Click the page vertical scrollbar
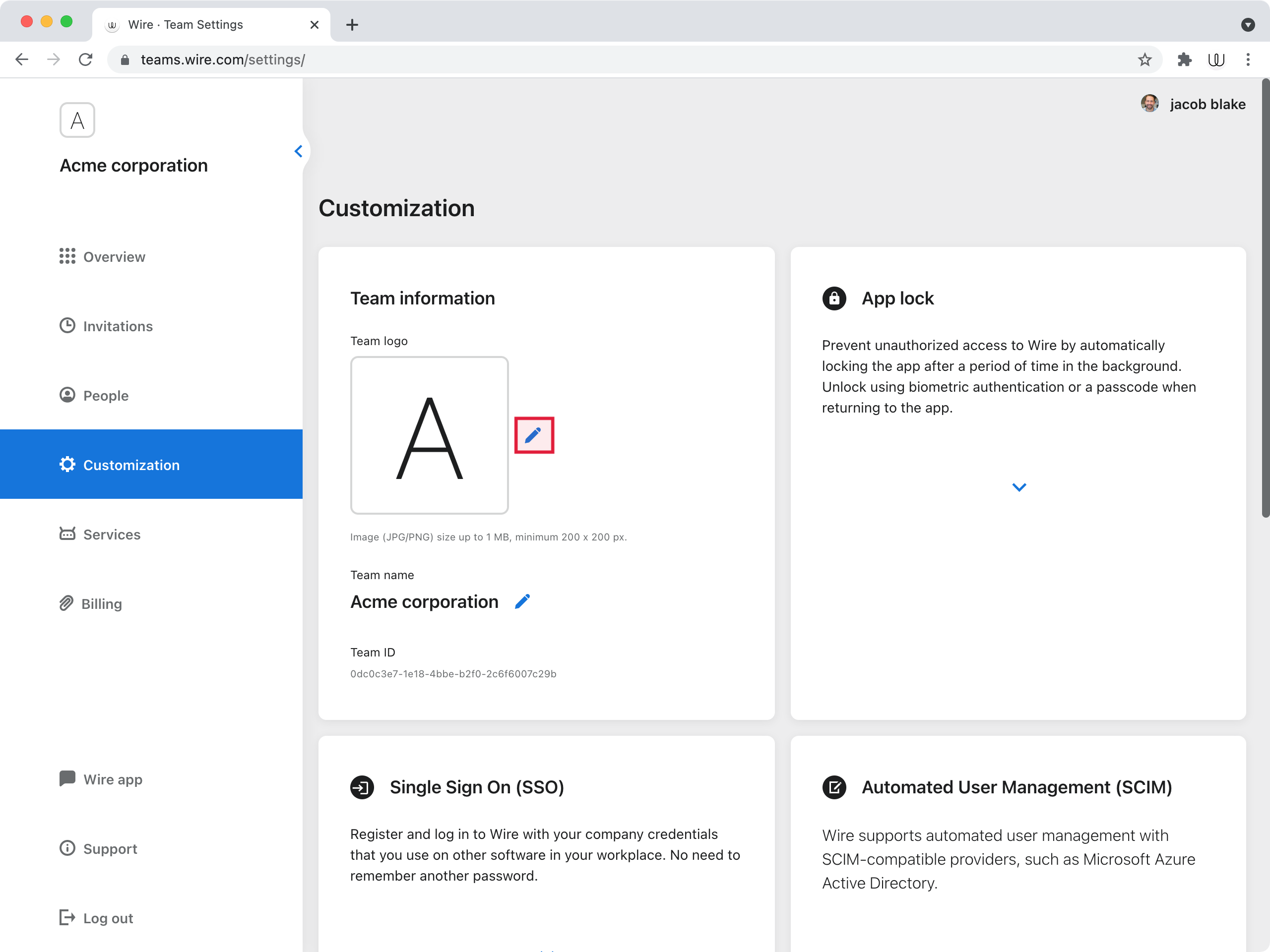Viewport: 1270px width, 952px height. (1265, 298)
